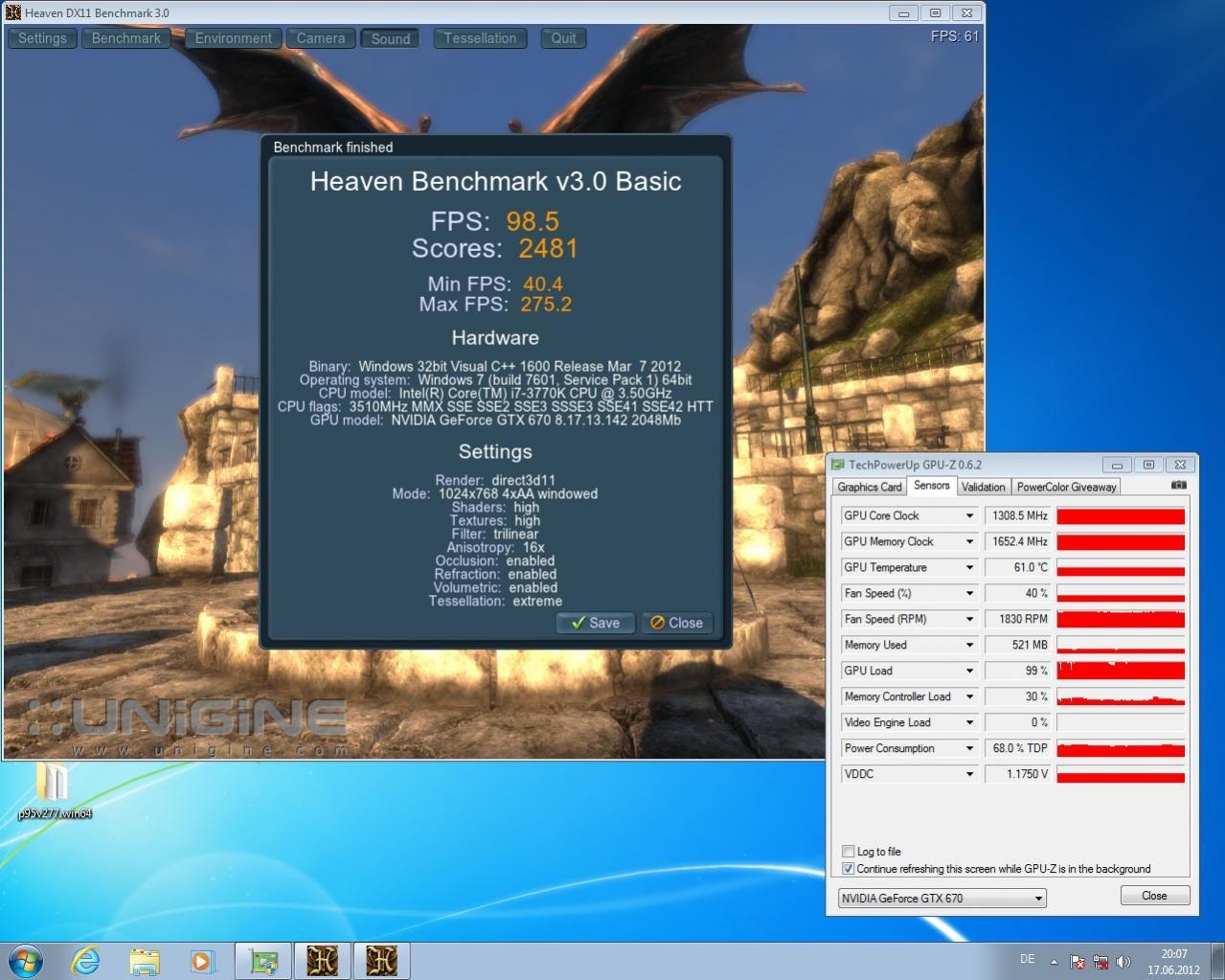Click the 1308.5 MHz core clock value
Viewport: 1225px width, 980px height.
click(x=1018, y=515)
